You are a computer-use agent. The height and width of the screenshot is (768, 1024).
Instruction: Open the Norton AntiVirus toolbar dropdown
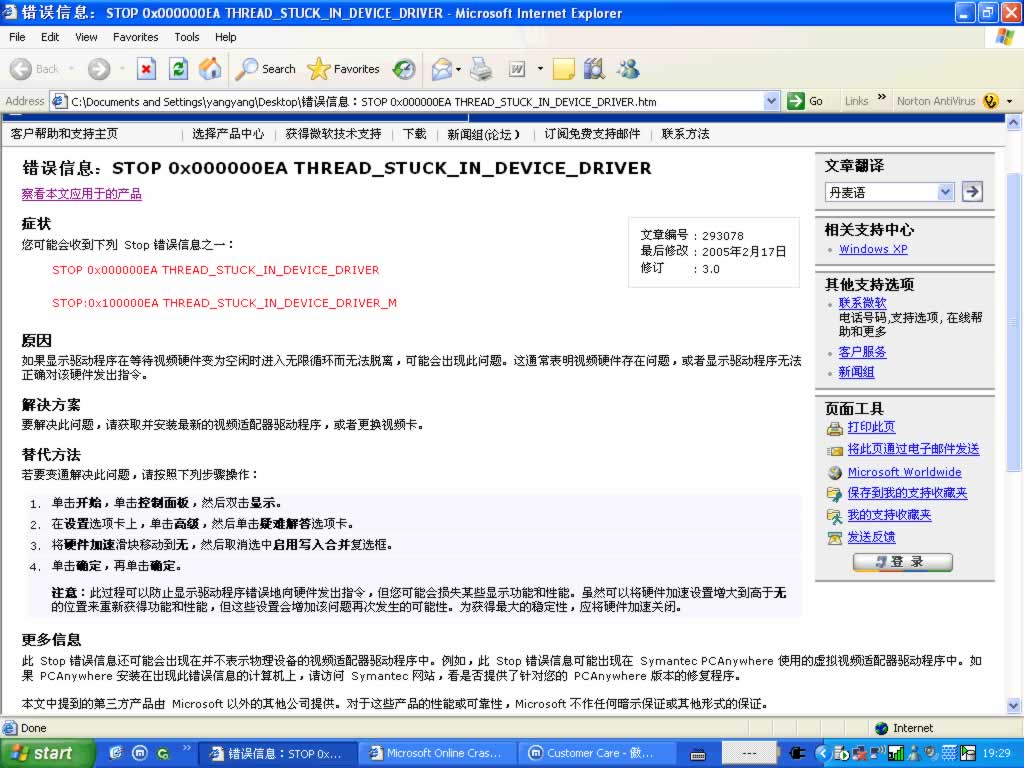click(x=1010, y=101)
